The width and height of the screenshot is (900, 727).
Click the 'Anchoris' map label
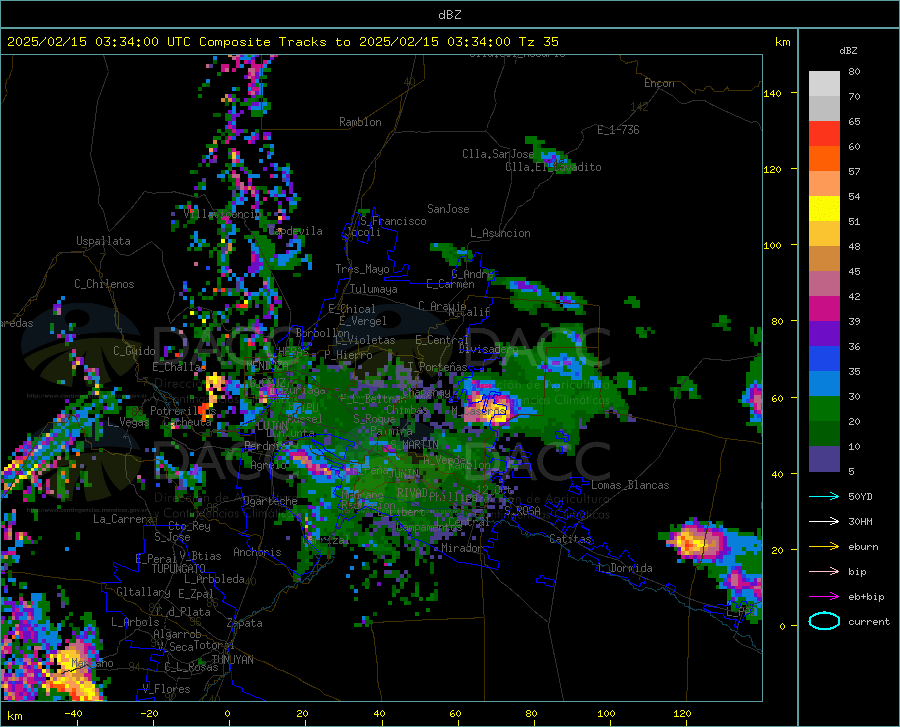coord(257,552)
